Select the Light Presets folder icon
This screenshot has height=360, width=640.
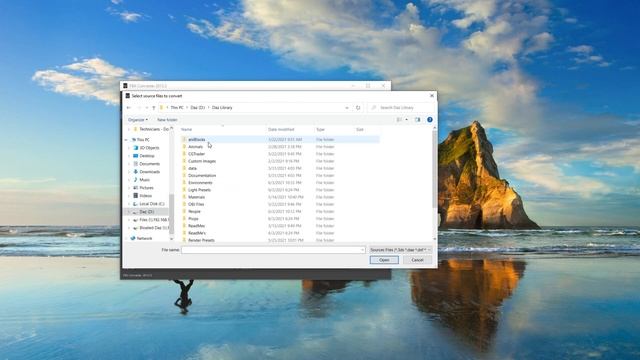coord(184,190)
